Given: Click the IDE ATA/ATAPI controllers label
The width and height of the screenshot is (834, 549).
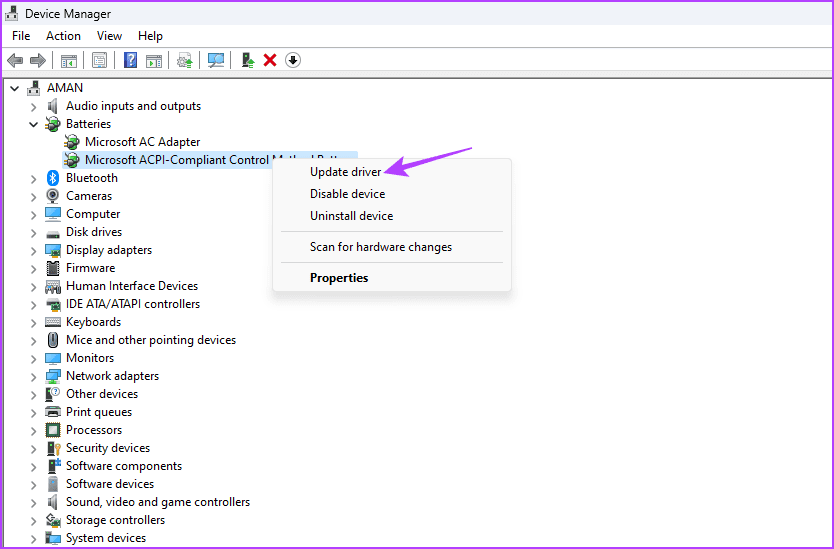Looking at the screenshot, I should [x=133, y=304].
